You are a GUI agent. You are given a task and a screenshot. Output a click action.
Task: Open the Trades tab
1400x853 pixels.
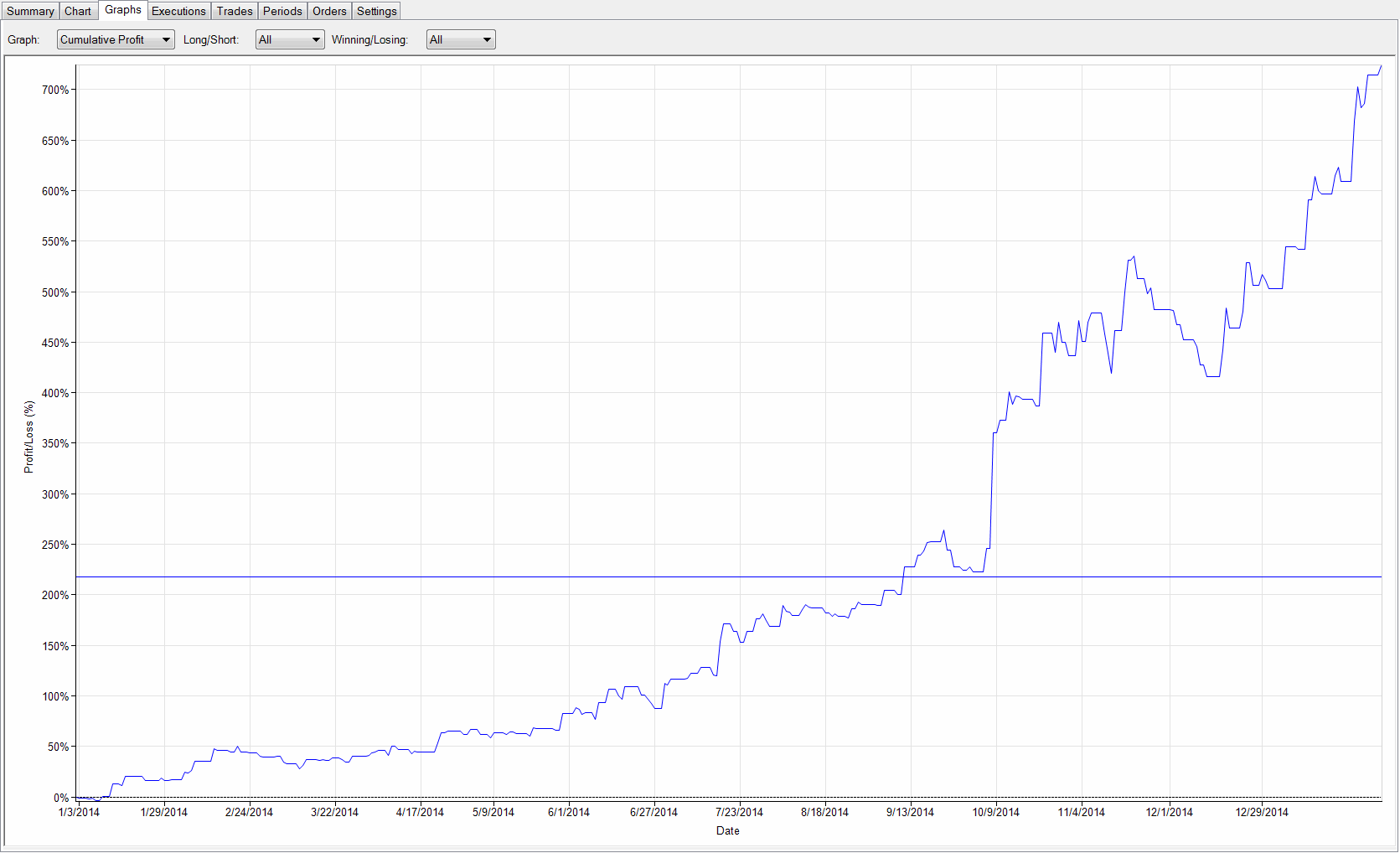[235, 11]
